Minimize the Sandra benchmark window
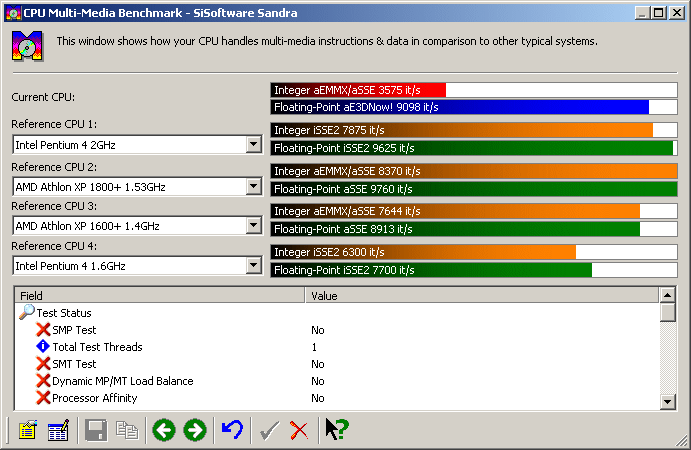This screenshot has width=691, height=450. coord(642,13)
